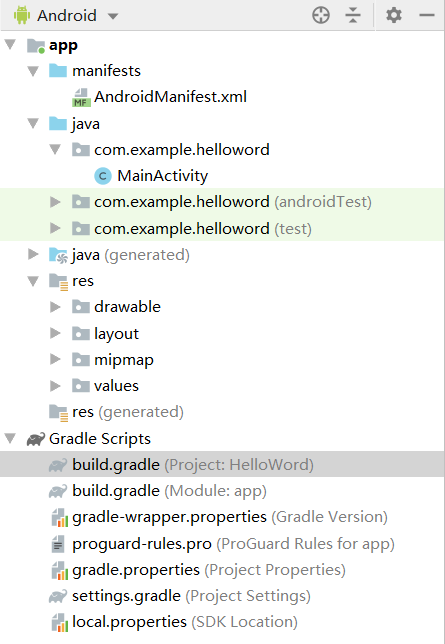Collapse the main com.example.helloword package arrow
The height and width of the screenshot is (644, 445).
pos(55,150)
